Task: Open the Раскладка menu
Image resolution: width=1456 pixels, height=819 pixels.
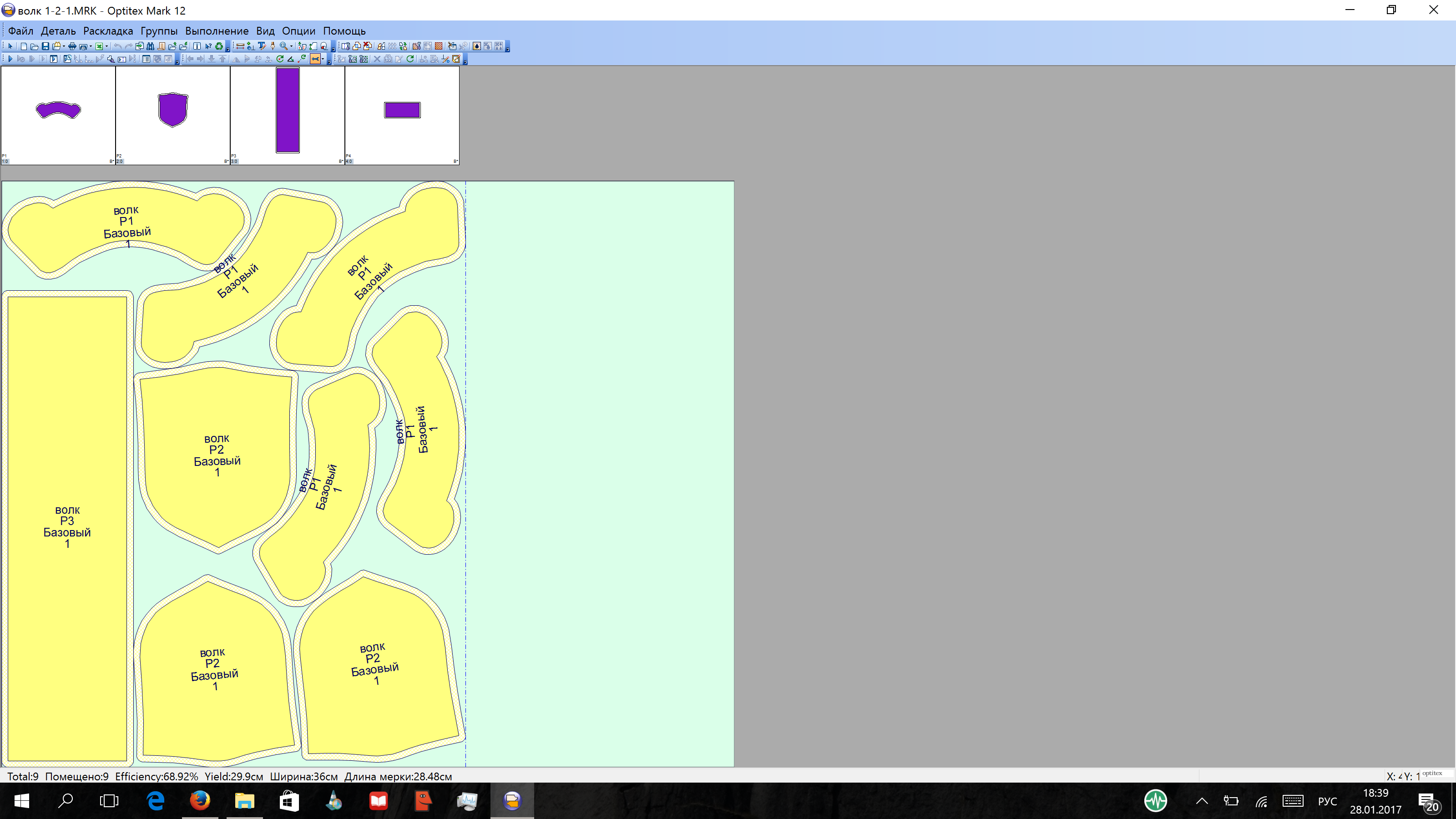Action: pyautogui.click(x=107, y=31)
